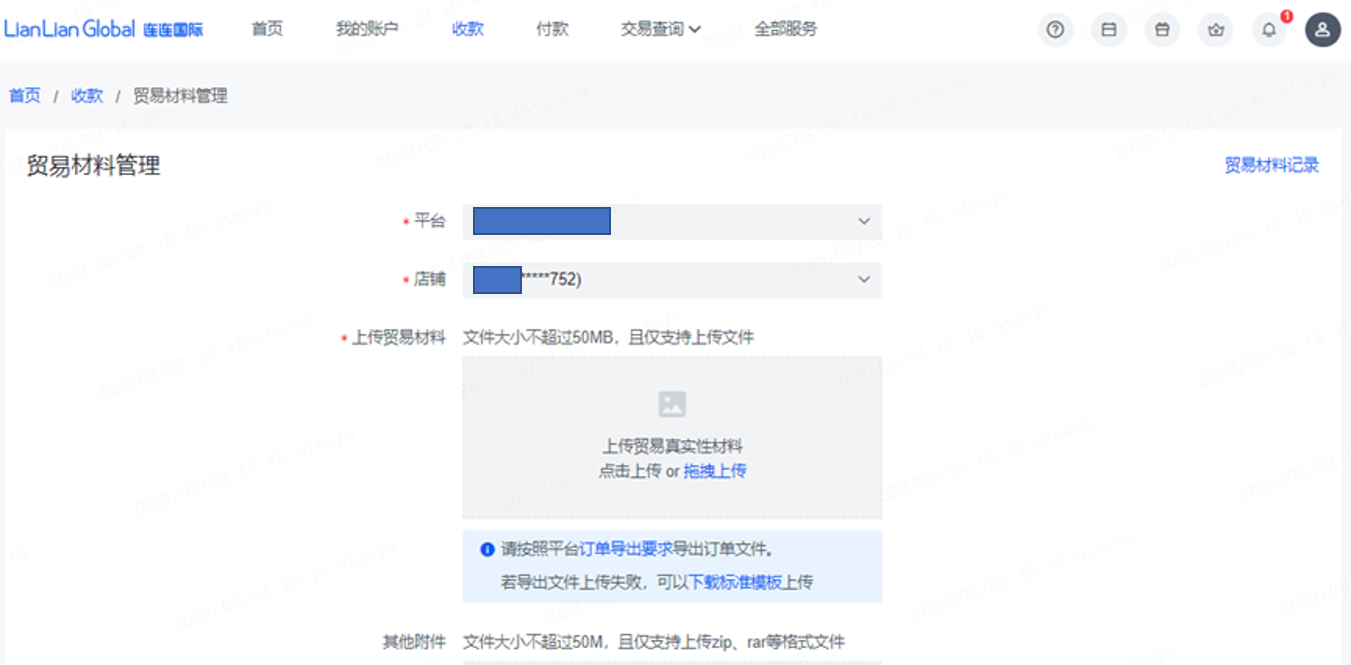Click the image placeholder icon in upload area

[x=672, y=404]
